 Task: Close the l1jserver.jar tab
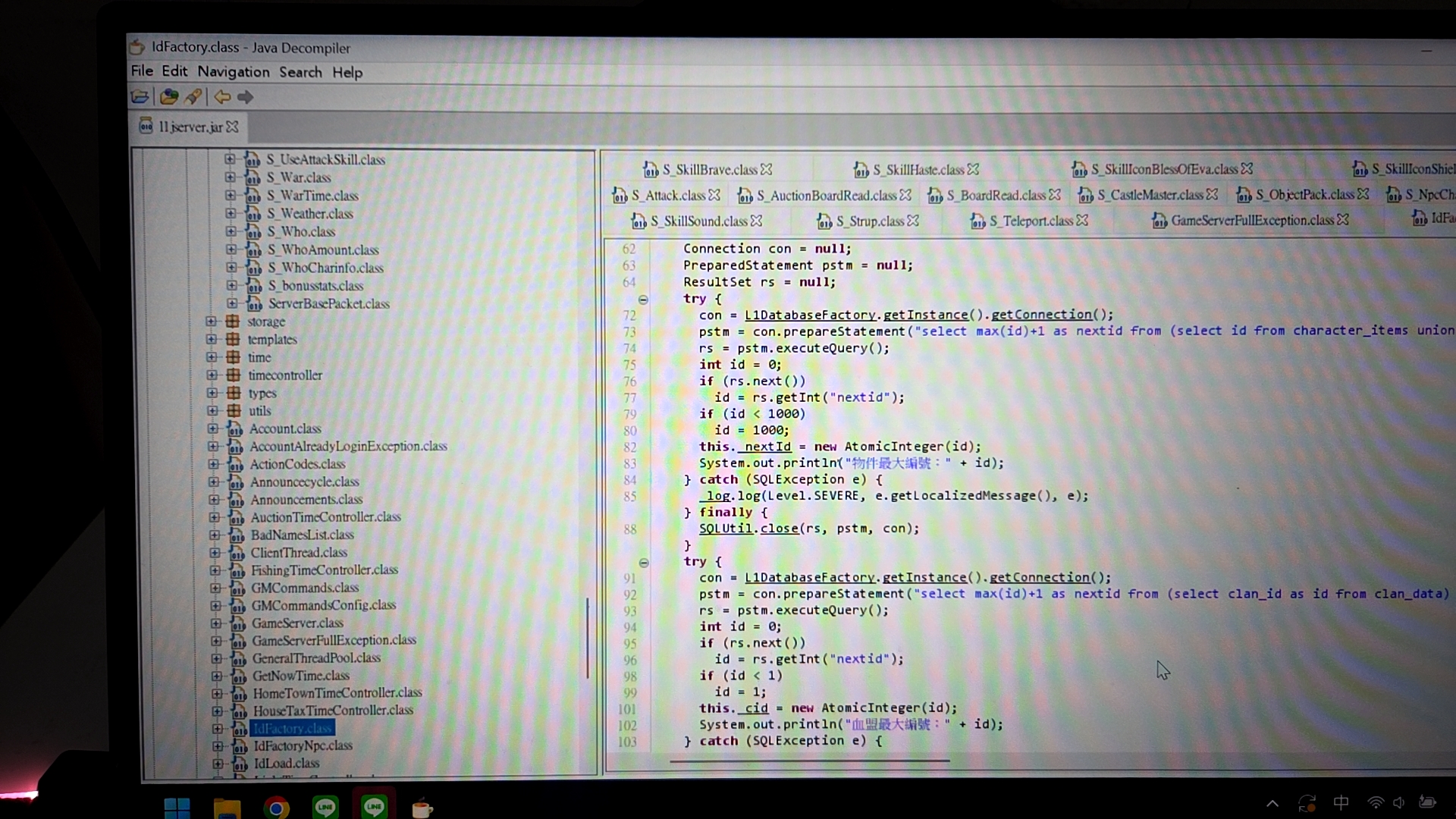pos(232,127)
